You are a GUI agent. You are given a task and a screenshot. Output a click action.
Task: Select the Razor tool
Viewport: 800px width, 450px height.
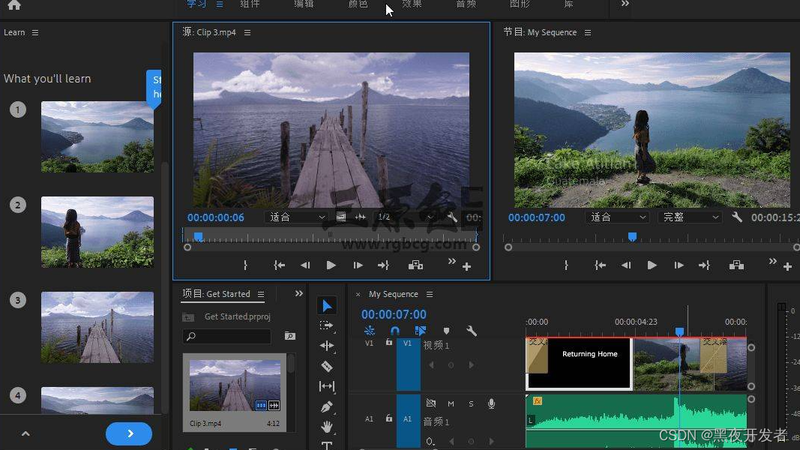point(327,366)
